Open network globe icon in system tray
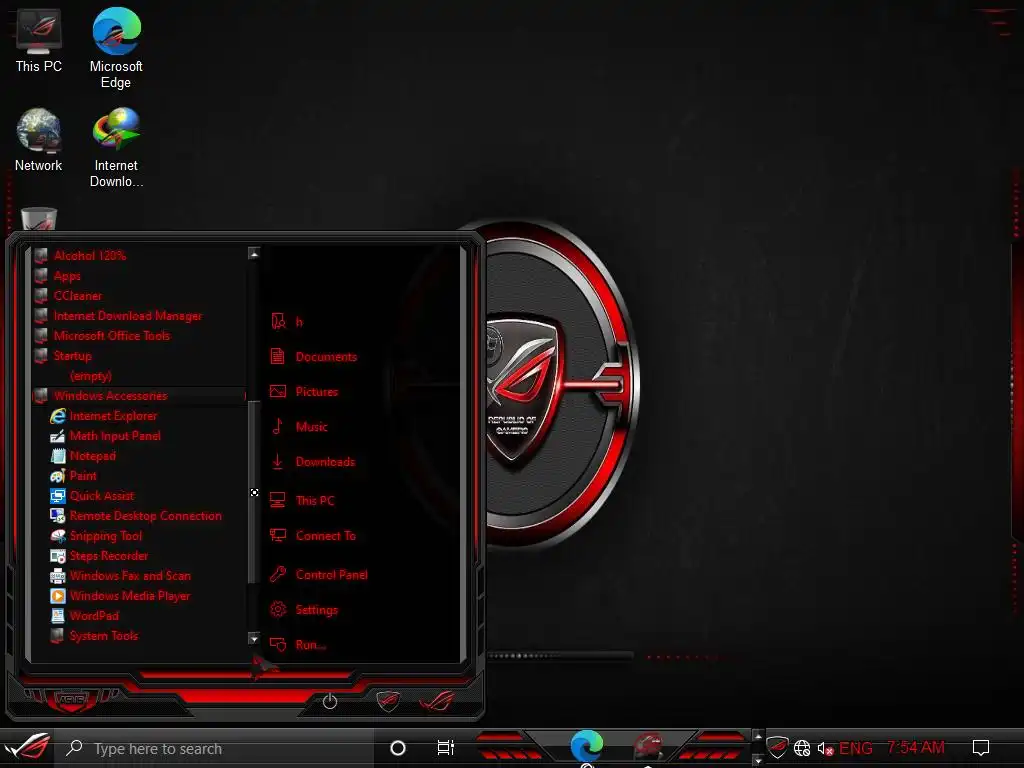 pos(802,748)
